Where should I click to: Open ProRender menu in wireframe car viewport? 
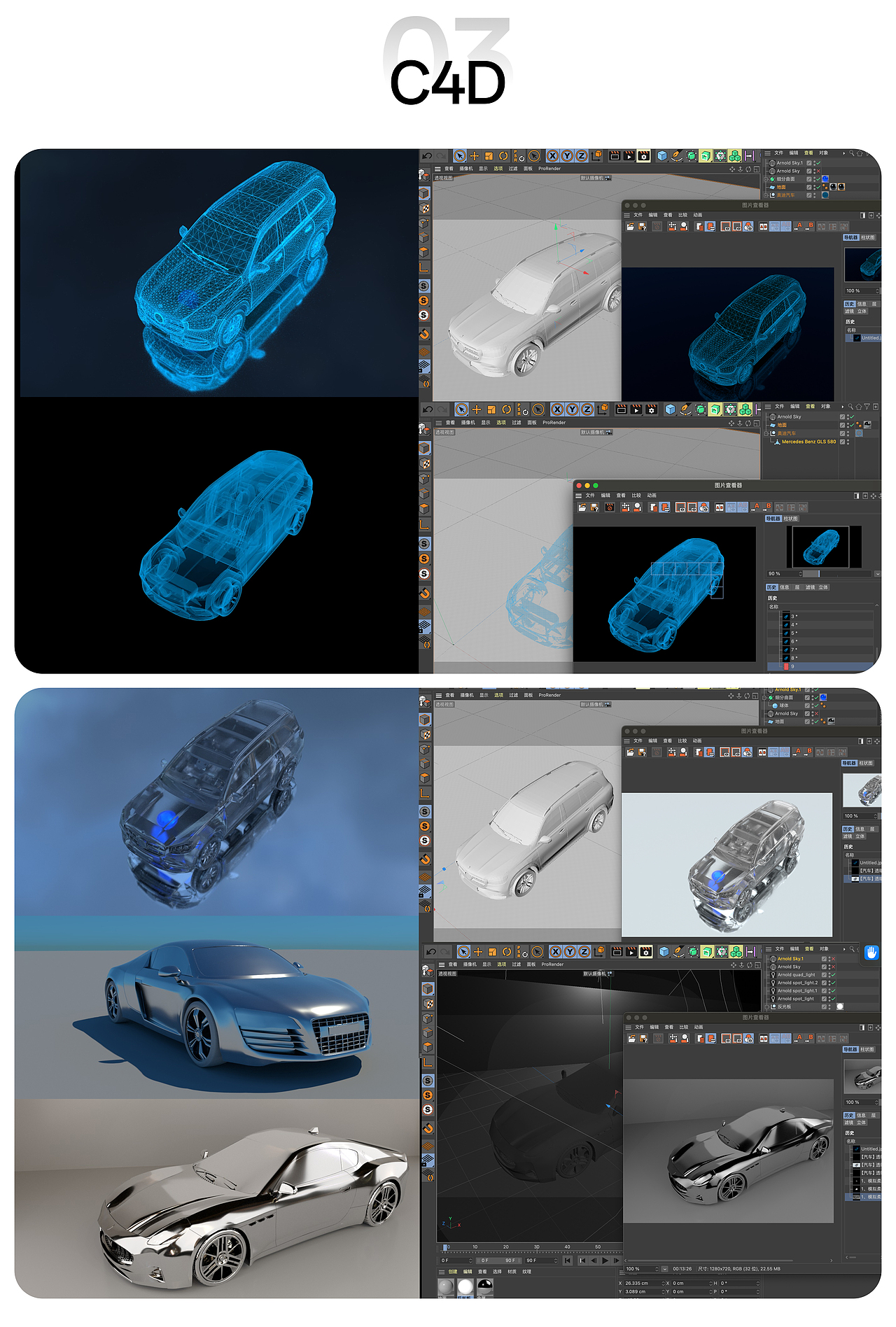[549, 169]
